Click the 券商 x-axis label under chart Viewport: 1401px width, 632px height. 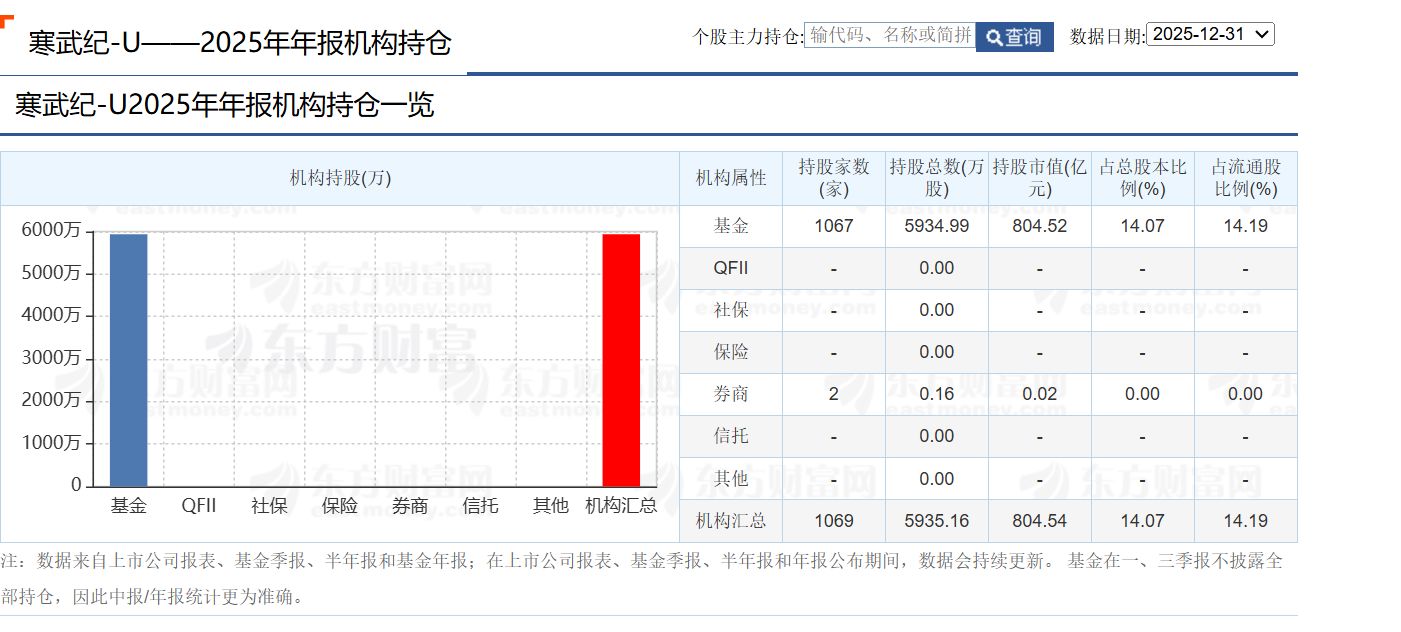point(410,506)
